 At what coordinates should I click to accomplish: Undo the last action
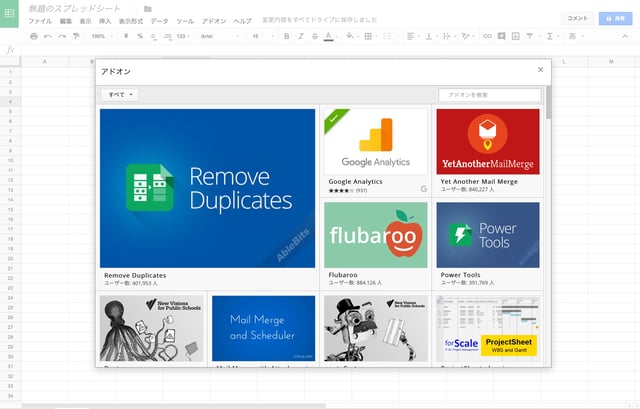pos(48,36)
